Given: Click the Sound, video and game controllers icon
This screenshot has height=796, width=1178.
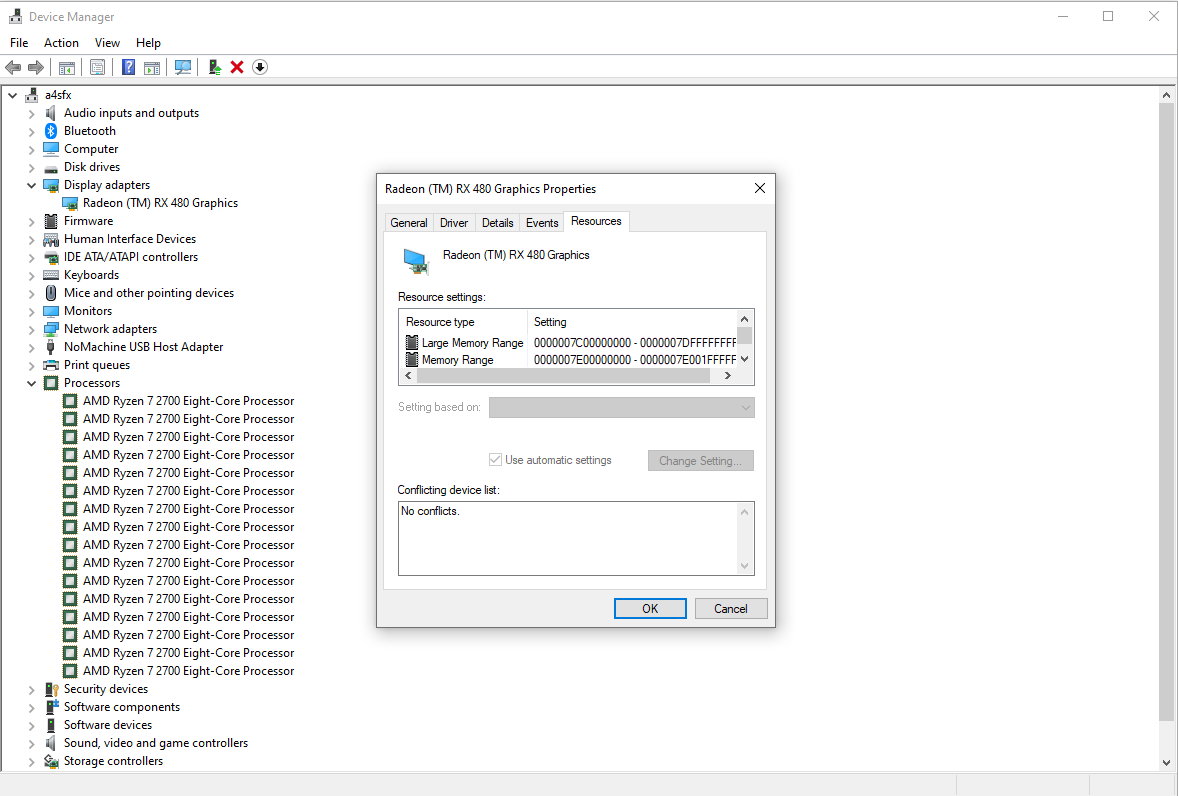Looking at the screenshot, I should 51,743.
